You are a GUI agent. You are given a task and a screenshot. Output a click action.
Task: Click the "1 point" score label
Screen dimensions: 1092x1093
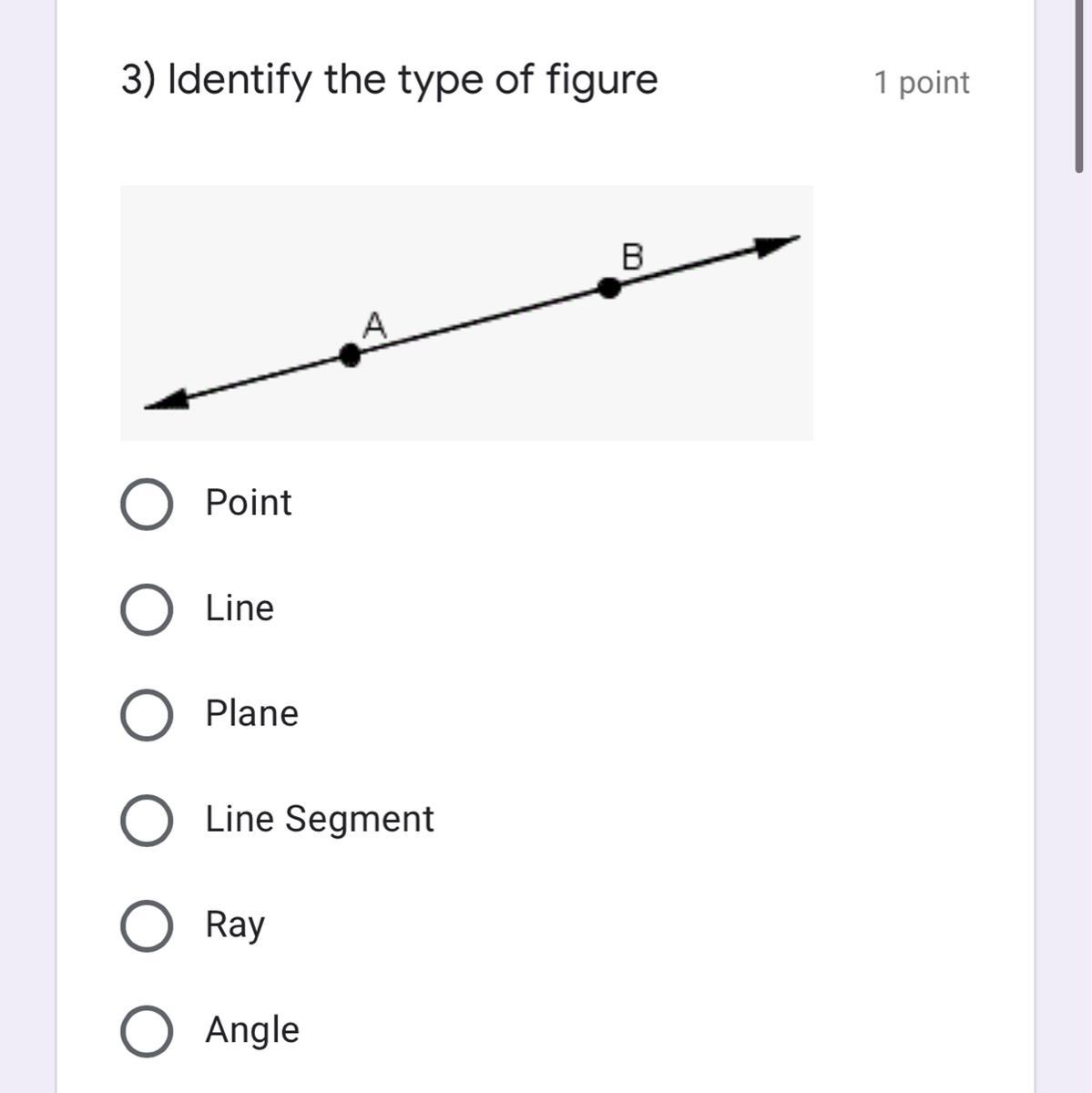pos(921,83)
